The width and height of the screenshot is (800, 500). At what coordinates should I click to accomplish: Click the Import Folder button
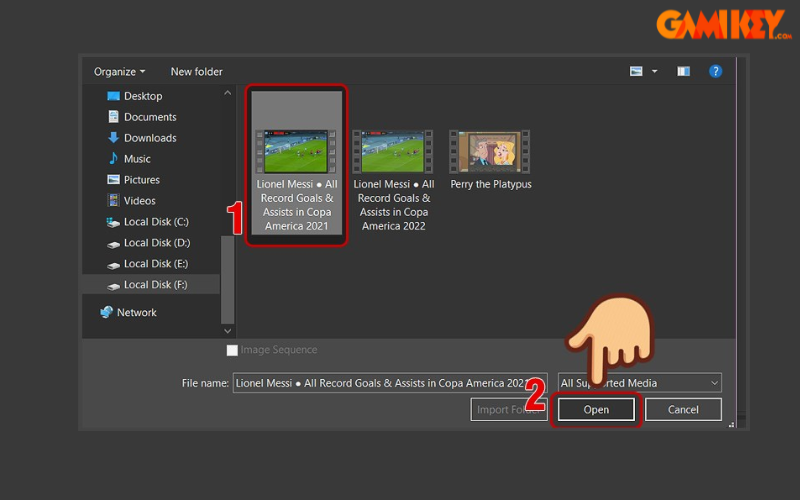coord(509,410)
